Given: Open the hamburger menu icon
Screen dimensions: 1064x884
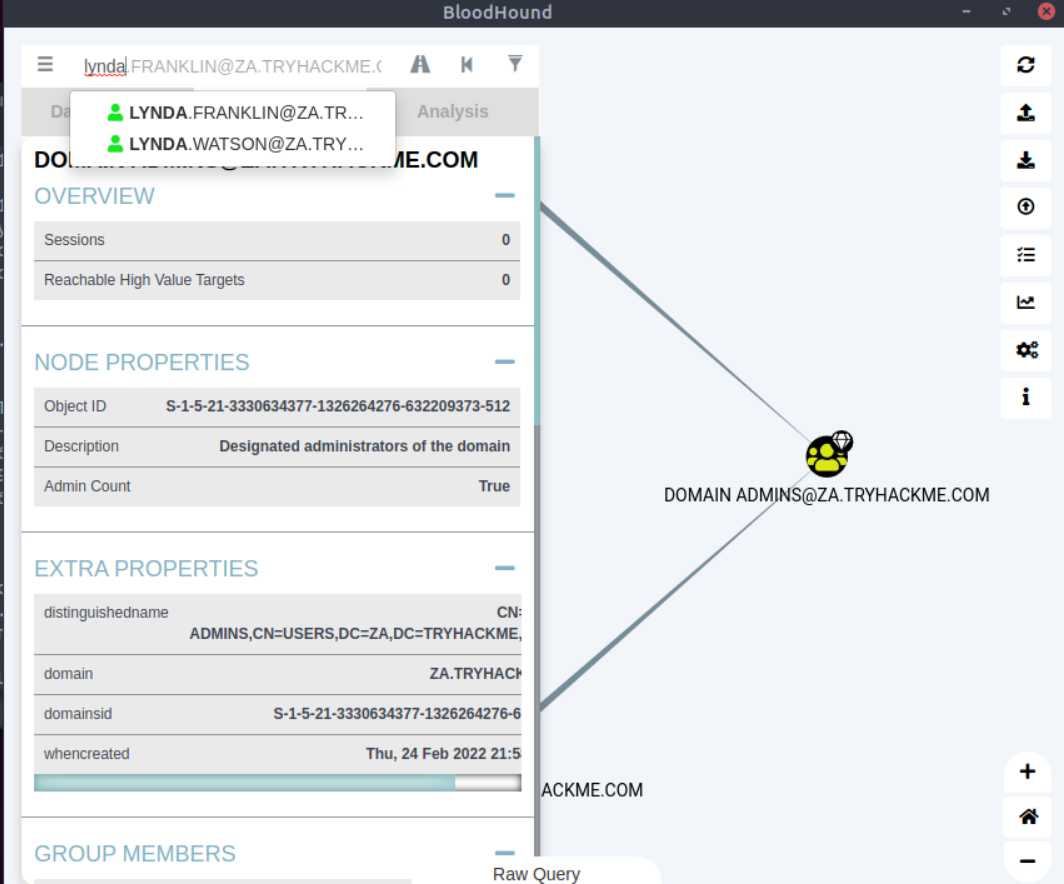Looking at the screenshot, I should [45, 64].
